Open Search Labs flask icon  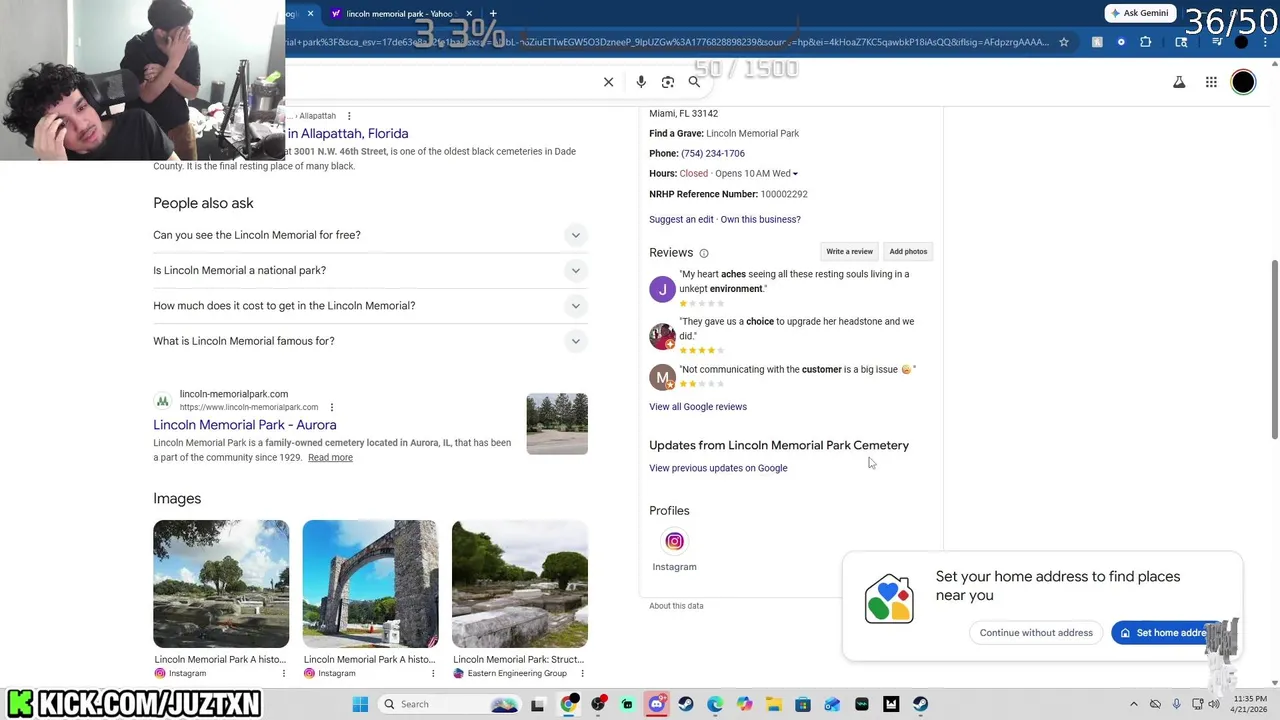point(1179,82)
